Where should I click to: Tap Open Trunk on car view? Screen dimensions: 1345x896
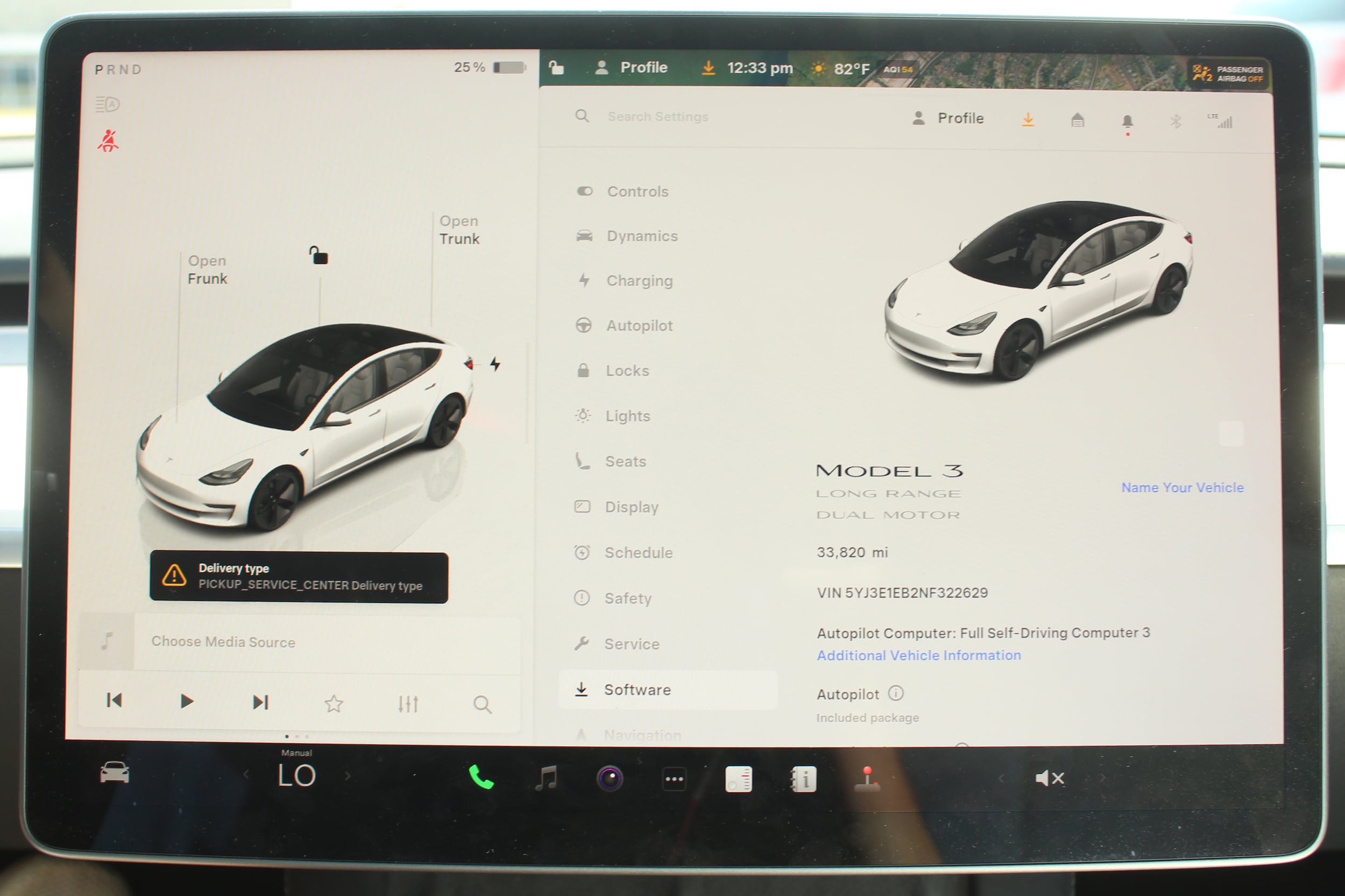[459, 230]
